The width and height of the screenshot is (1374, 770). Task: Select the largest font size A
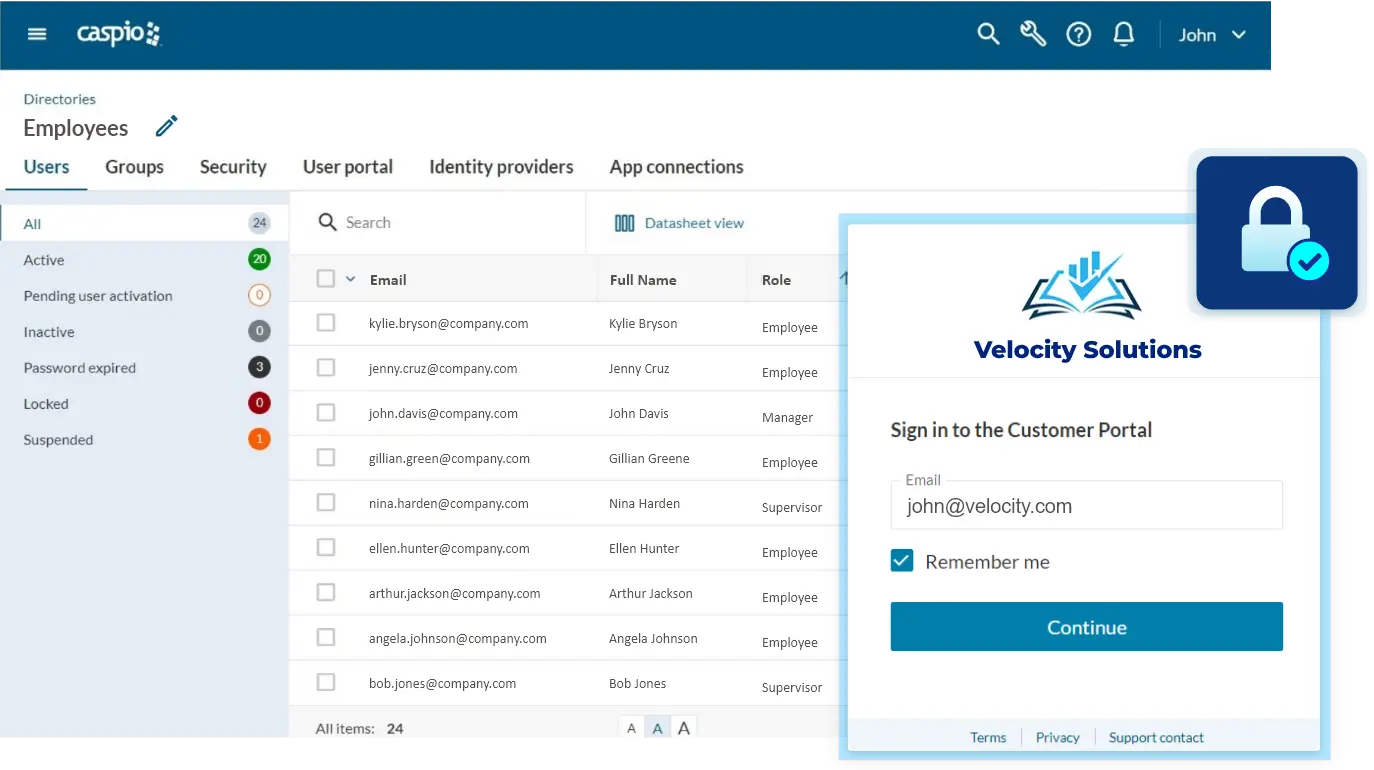(684, 728)
